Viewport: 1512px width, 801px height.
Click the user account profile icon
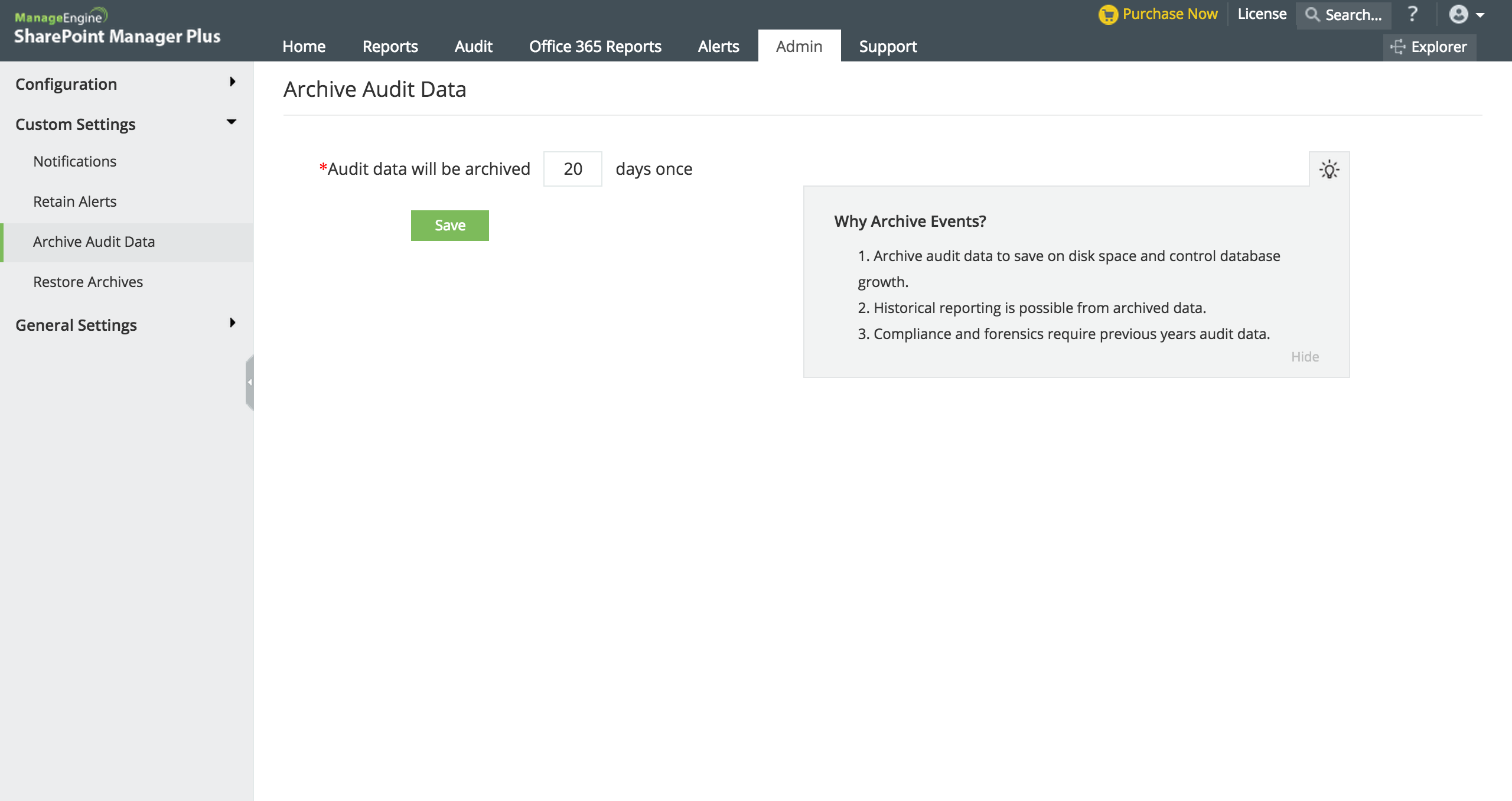click(1459, 14)
